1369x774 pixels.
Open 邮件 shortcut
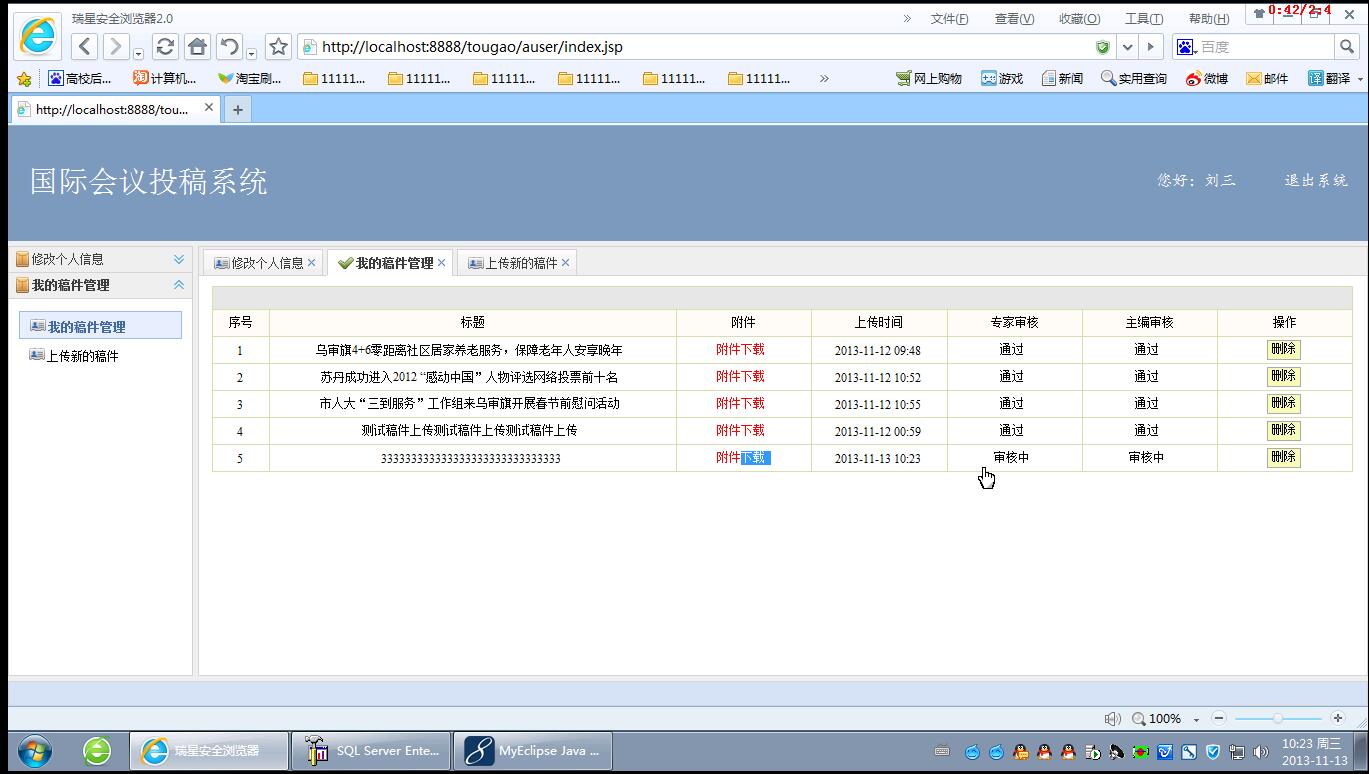click(1267, 78)
